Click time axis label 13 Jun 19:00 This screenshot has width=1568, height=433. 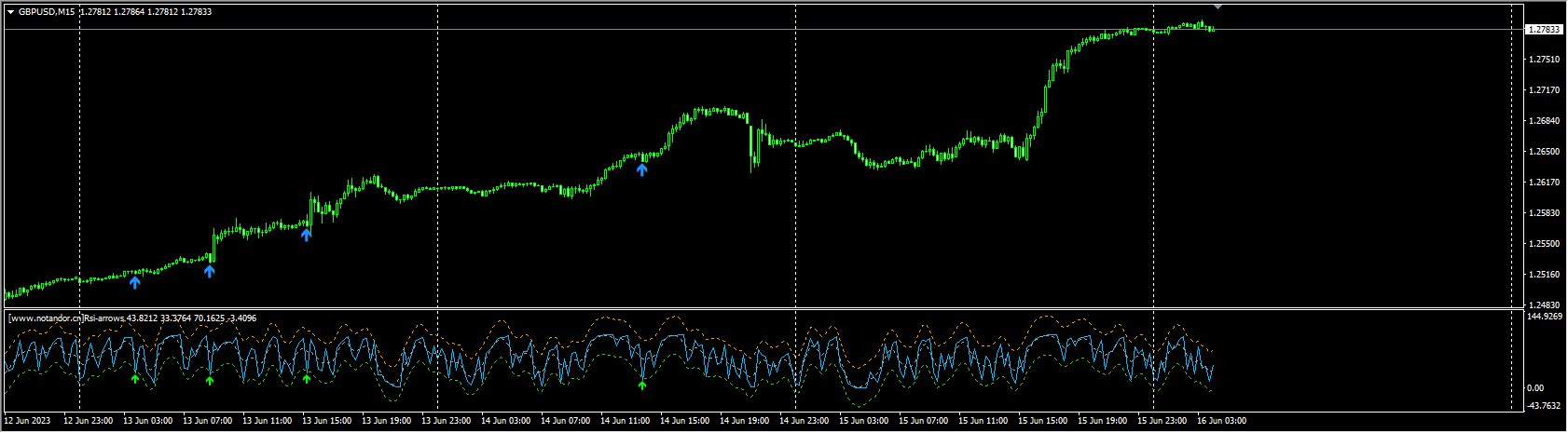[387, 421]
